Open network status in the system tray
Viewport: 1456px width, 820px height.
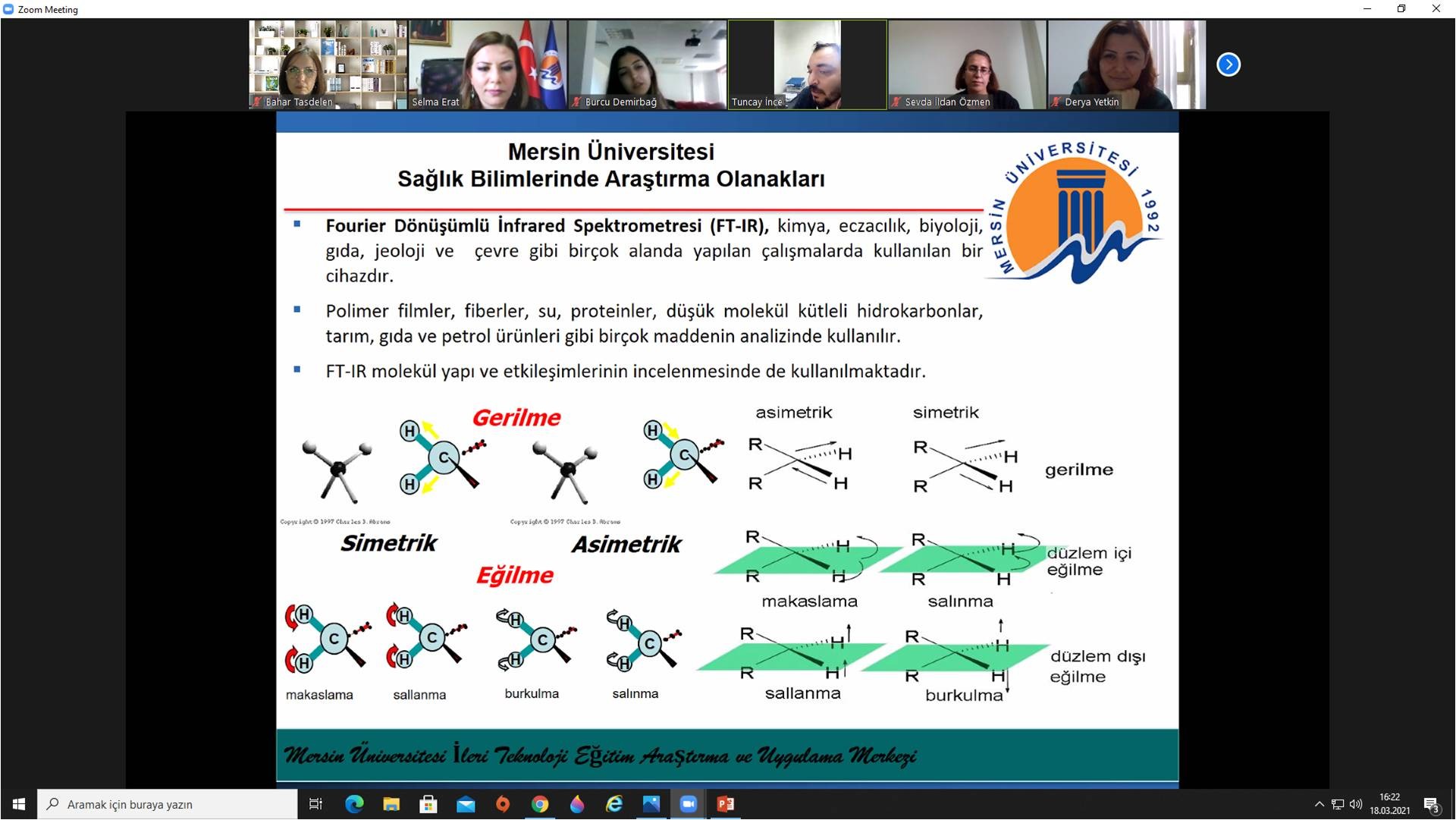[x=1338, y=804]
